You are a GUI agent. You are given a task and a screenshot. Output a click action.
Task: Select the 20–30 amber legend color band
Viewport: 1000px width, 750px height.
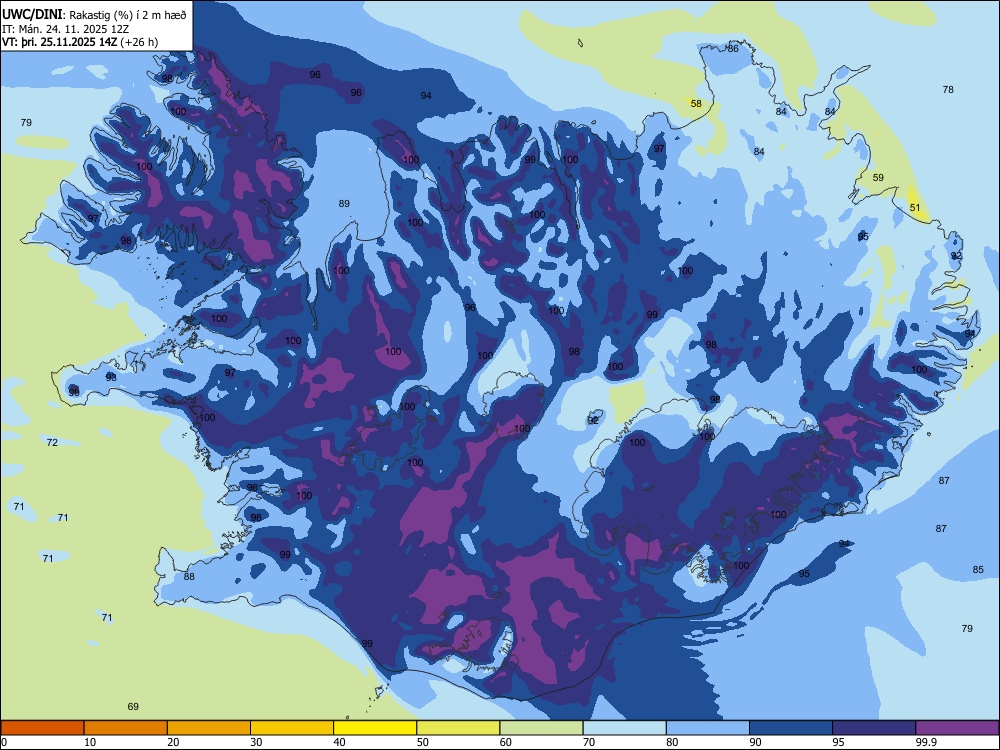click(x=209, y=728)
